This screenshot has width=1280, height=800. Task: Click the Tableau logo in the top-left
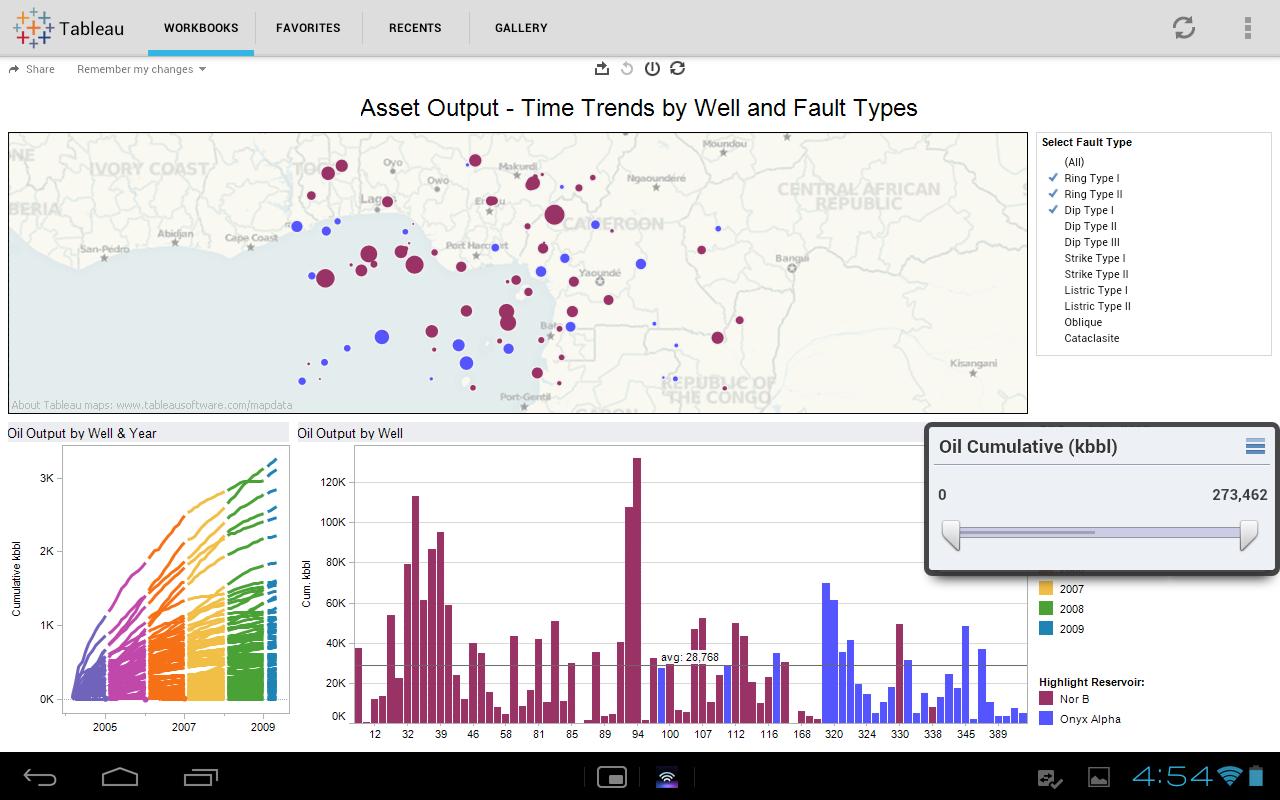(34, 27)
